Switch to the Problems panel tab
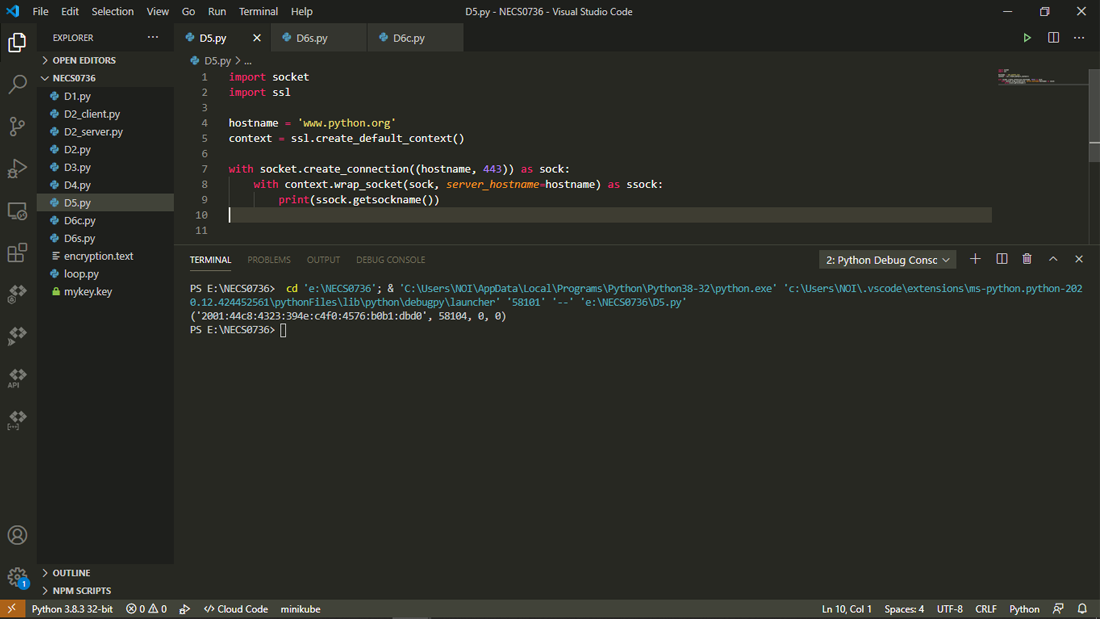 [x=269, y=260]
